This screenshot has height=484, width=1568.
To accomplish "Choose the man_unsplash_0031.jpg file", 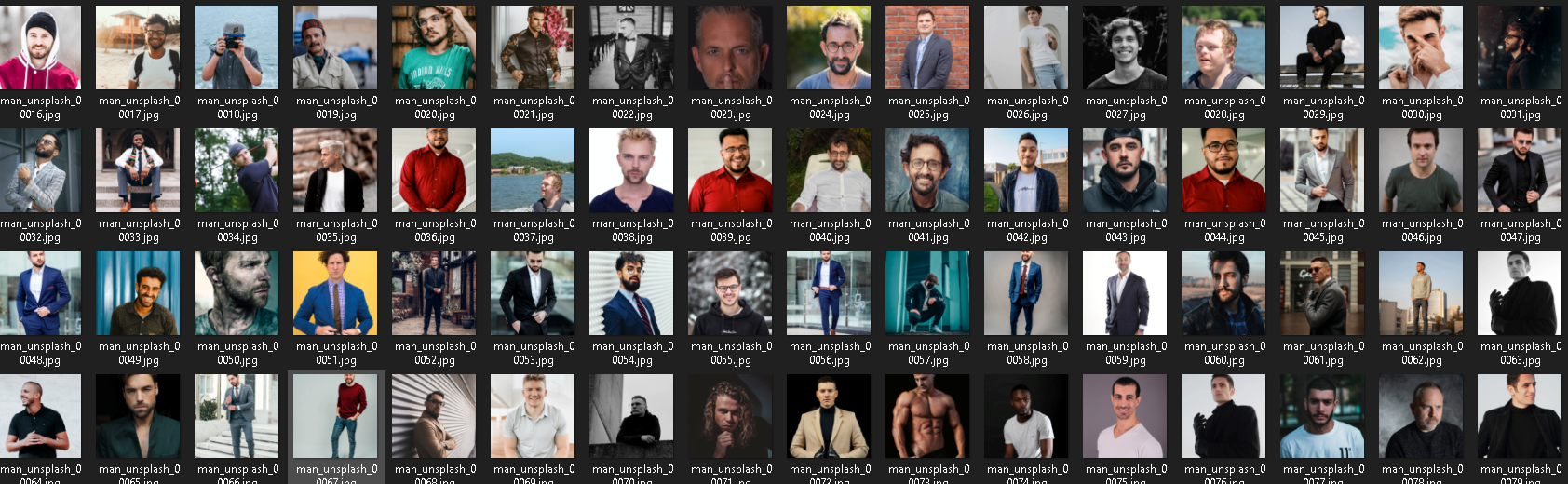I will click(1520, 47).
